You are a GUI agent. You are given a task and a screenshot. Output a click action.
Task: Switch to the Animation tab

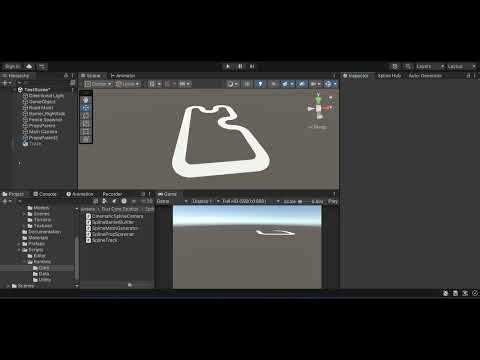(x=80, y=194)
